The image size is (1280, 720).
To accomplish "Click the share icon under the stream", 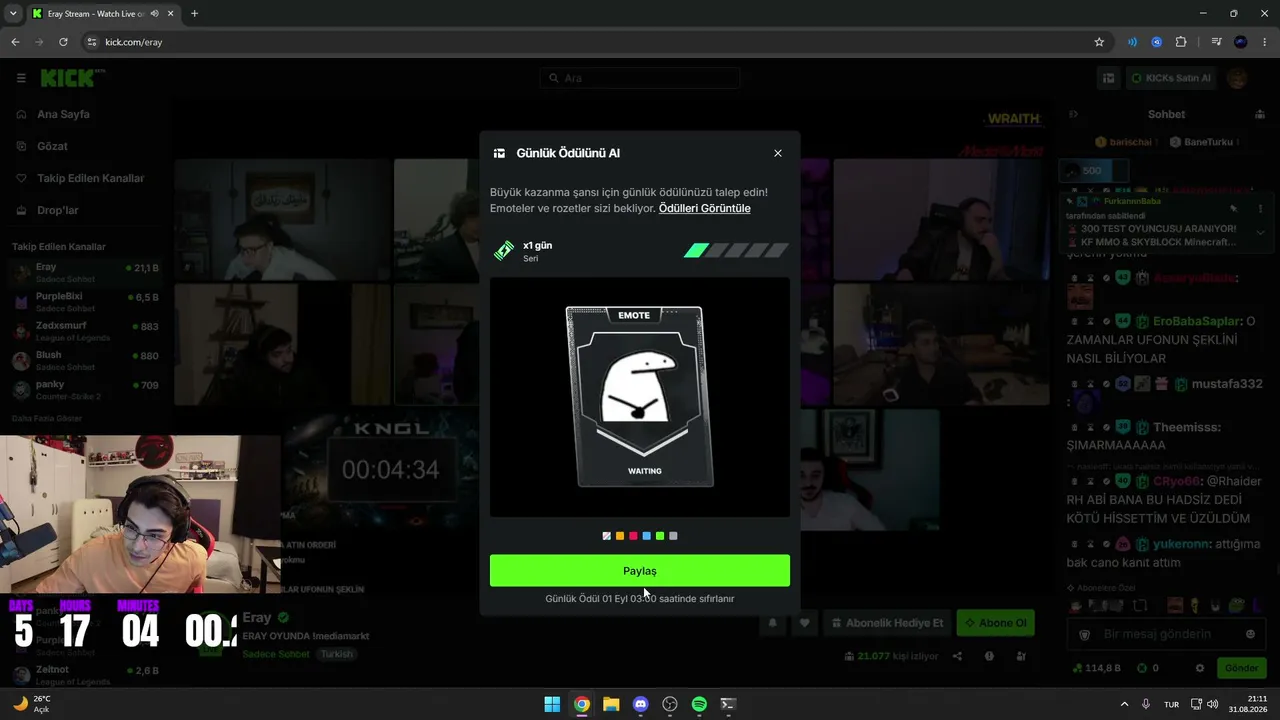I will [x=957, y=656].
